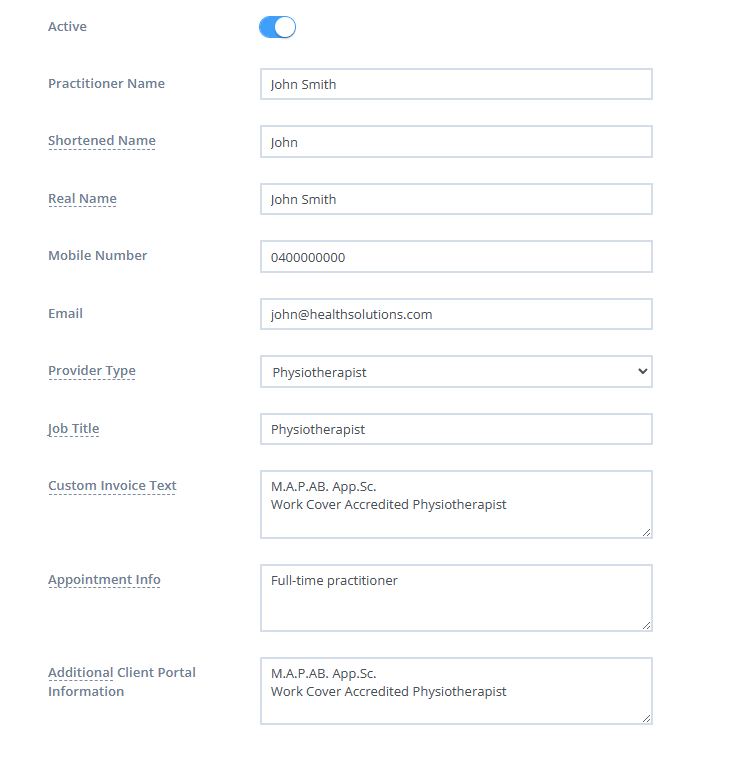742x765 pixels.
Task: Click the underlined Shortened Name label
Action: (102, 141)
